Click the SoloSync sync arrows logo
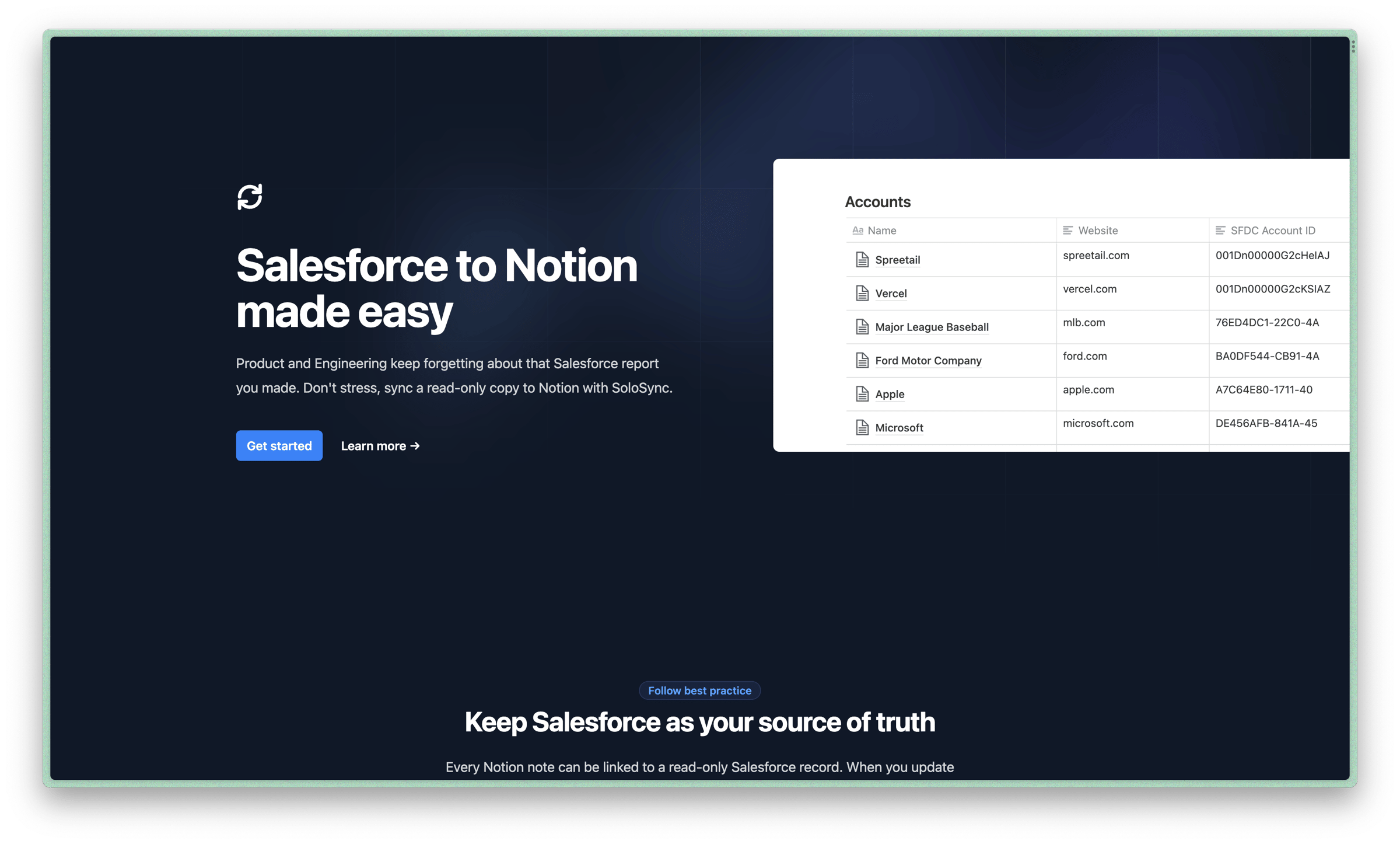Screen dimensions: 1400x844 pos(250,197)
